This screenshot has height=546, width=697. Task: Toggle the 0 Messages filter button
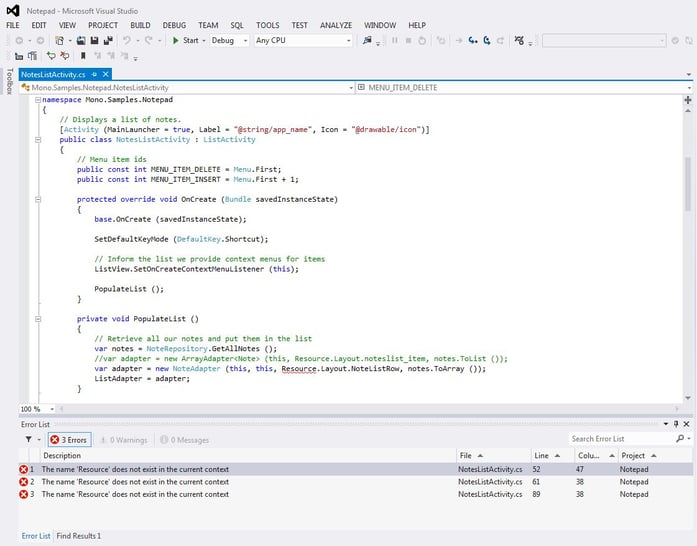(x=184, y=440)
